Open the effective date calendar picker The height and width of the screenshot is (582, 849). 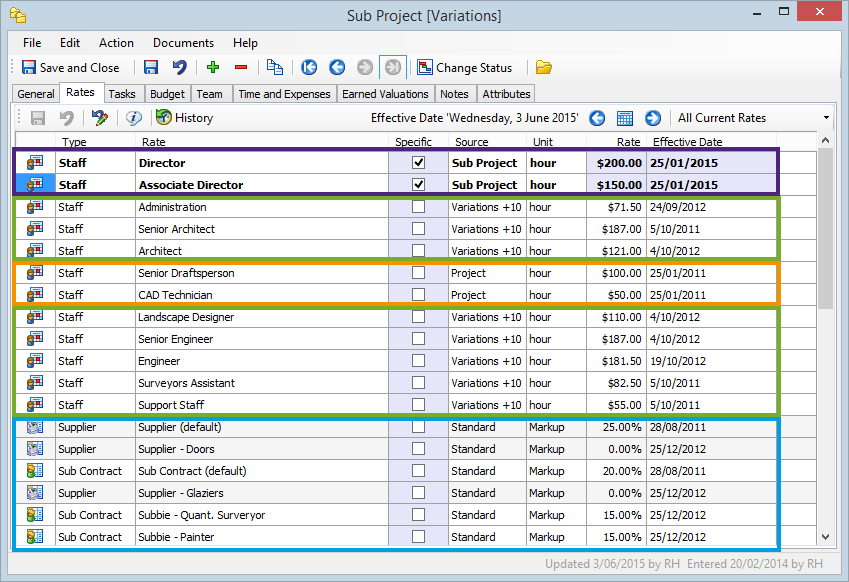[x=625, y=117]
